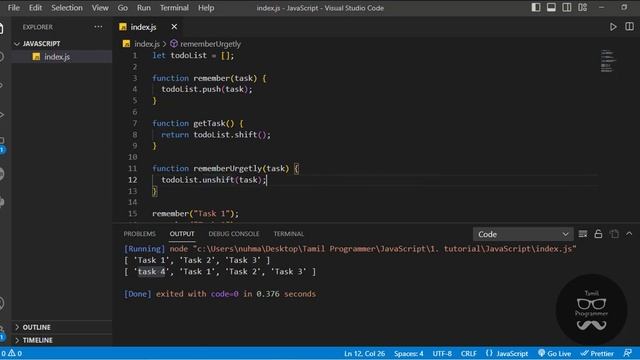Screen dimensions: 640x360
Task: Open customize layout icon
Action: [582, 7]
